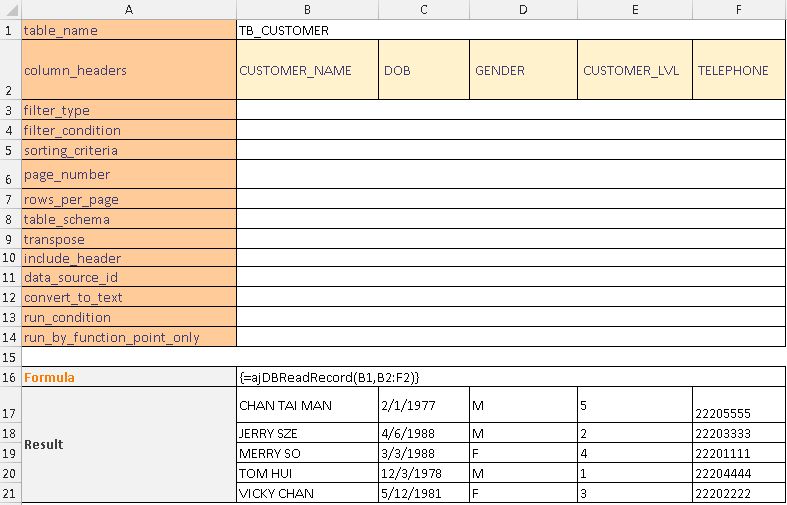Click the empty include_header value cell
Viewport: 787px width, 505px height.
pyautogui.click(x=510, y=258)
